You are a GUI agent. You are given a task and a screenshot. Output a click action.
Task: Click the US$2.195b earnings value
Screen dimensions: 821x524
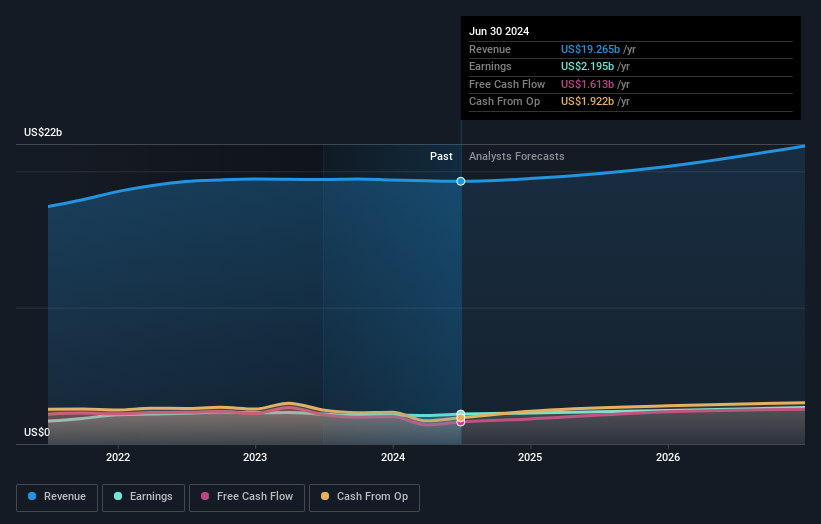click(587, 66)
